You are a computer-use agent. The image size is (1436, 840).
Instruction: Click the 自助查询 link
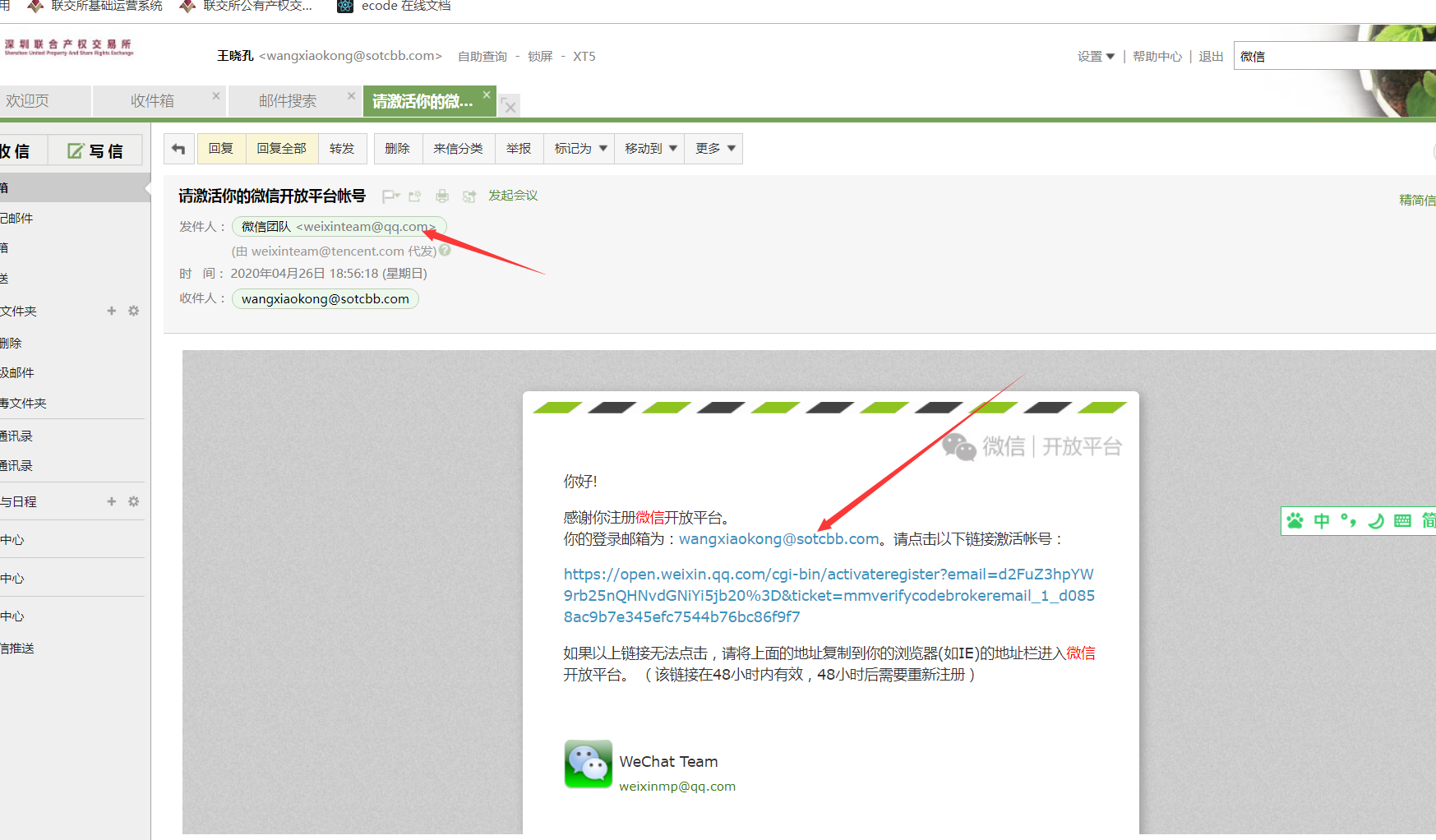483,57
